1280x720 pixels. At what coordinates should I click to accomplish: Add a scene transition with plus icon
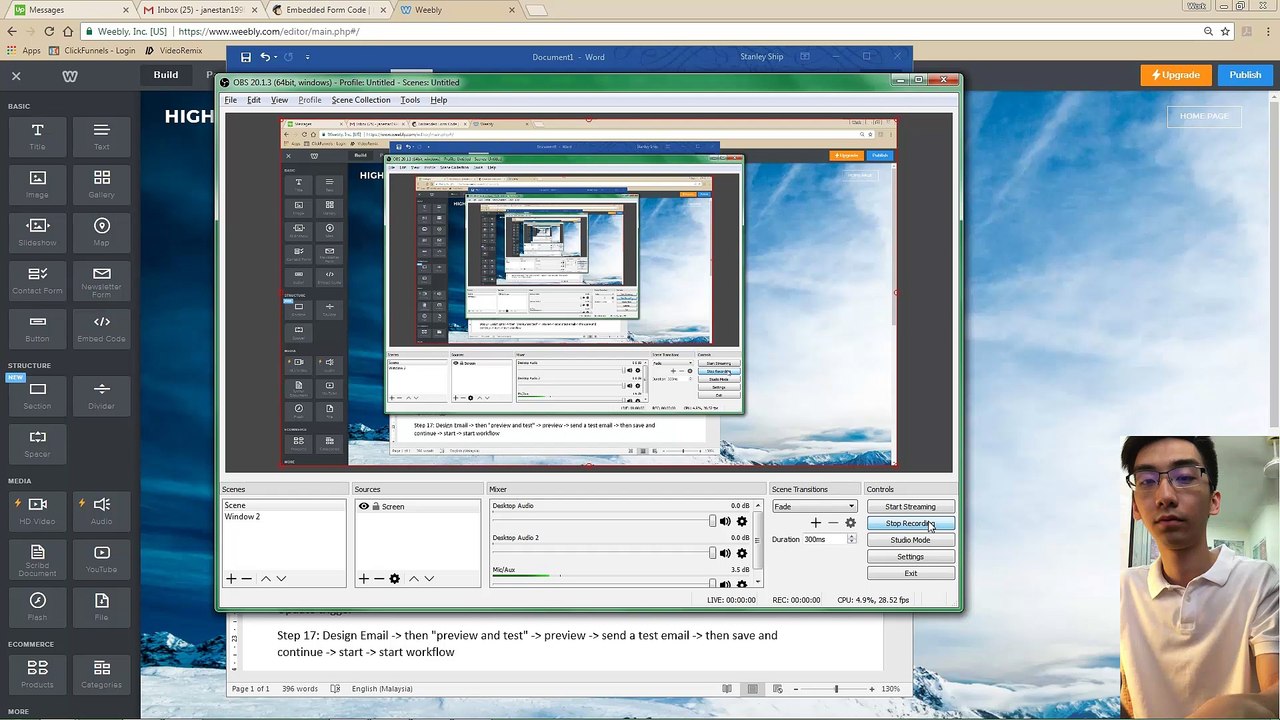pos(816,523)
